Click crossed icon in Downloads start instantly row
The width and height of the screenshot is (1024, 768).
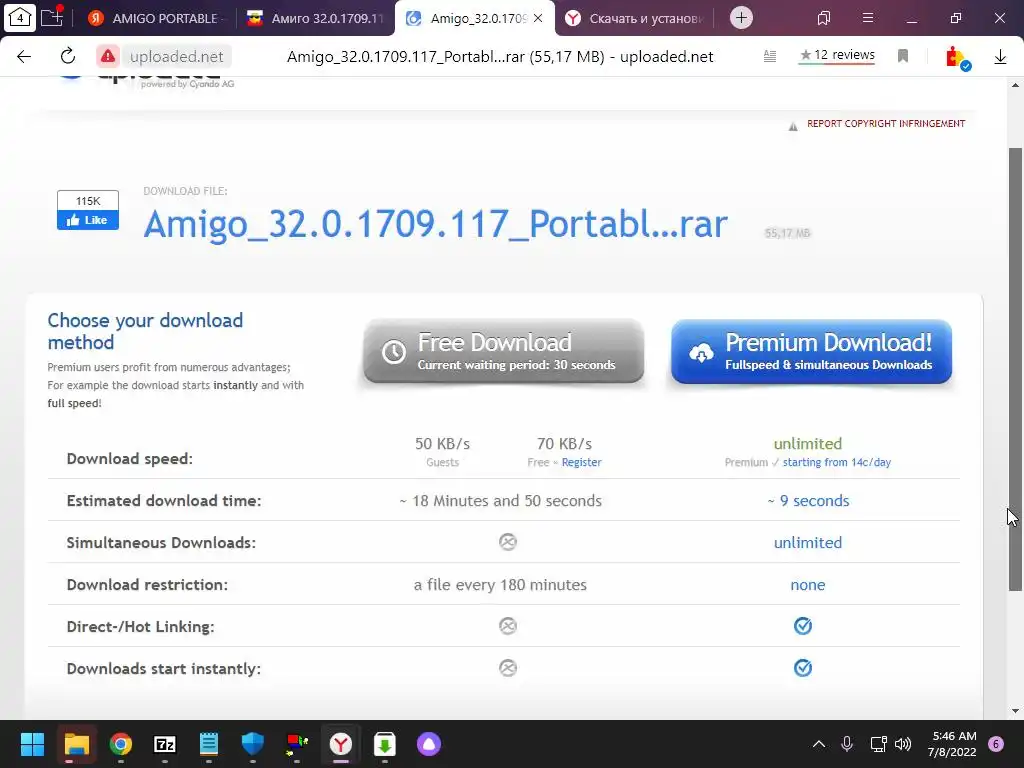[508, 667]
